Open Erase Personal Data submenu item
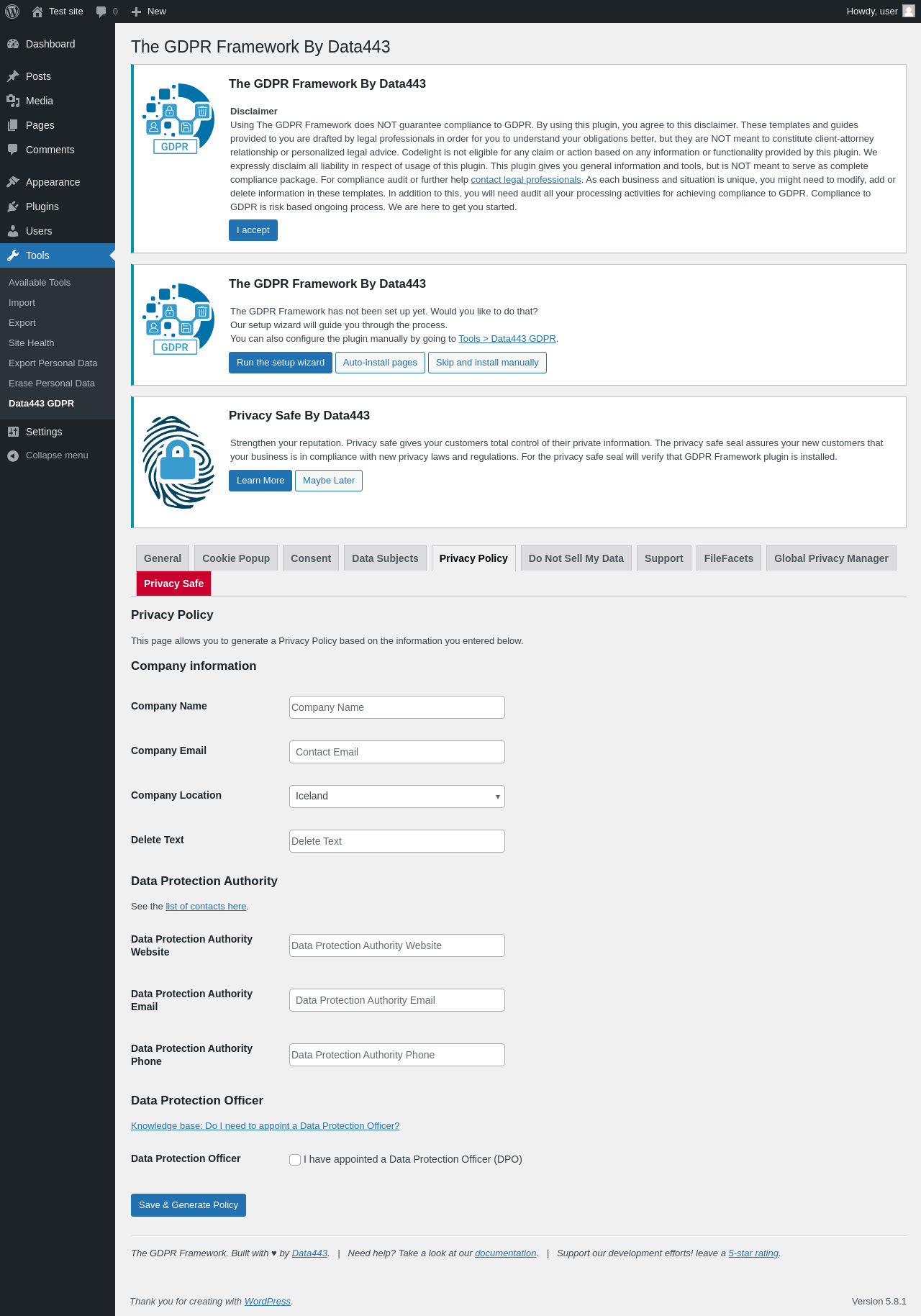Viewport: 921px width, 1316px height. coord(52,384)
